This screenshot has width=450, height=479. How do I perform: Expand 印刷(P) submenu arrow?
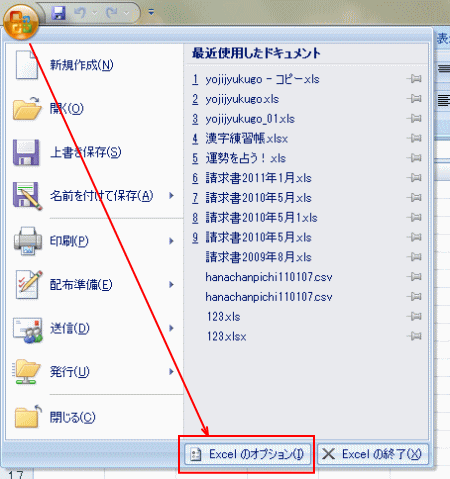point(171,241)
